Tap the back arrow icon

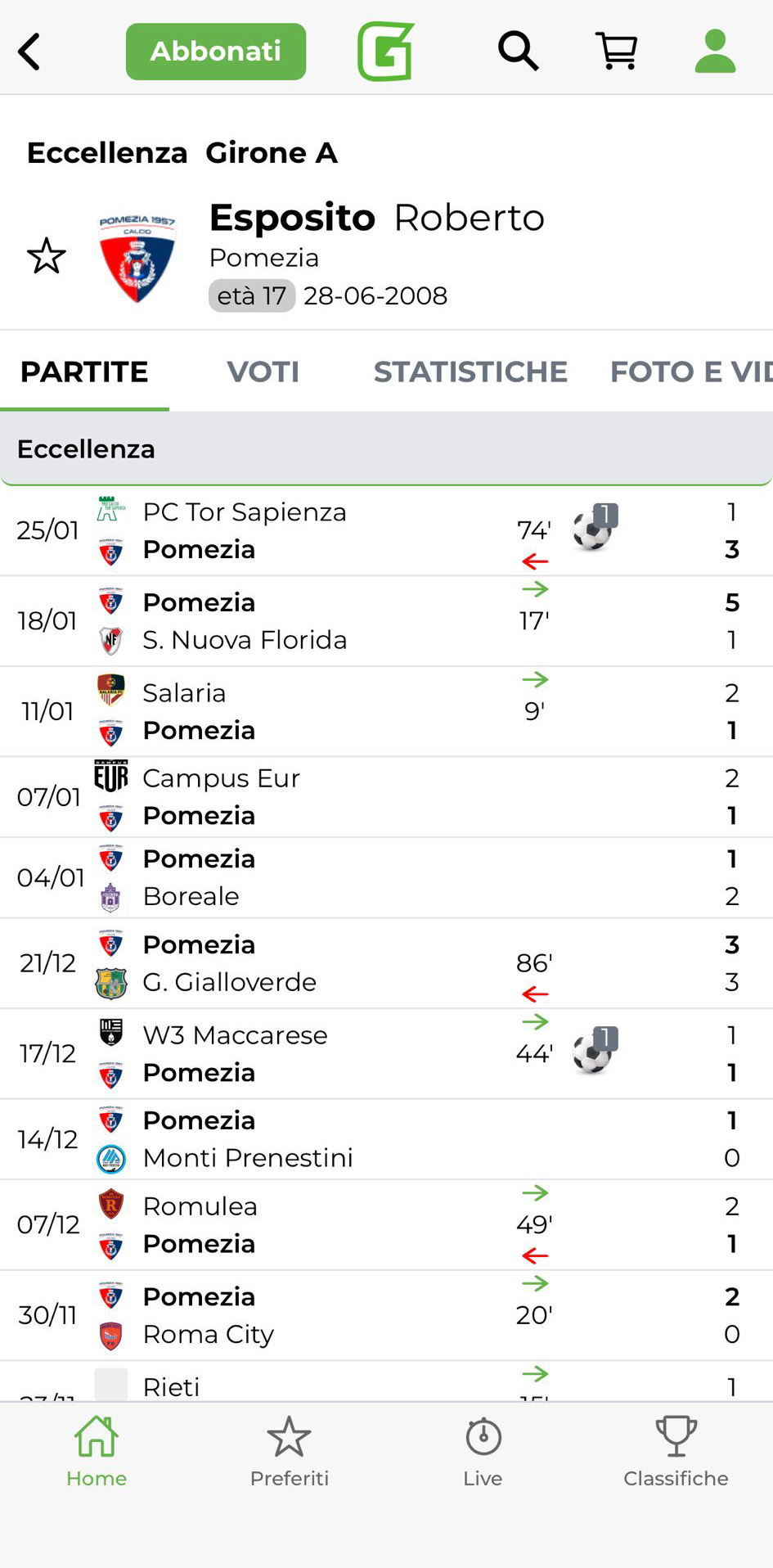(x=29, y=52)
